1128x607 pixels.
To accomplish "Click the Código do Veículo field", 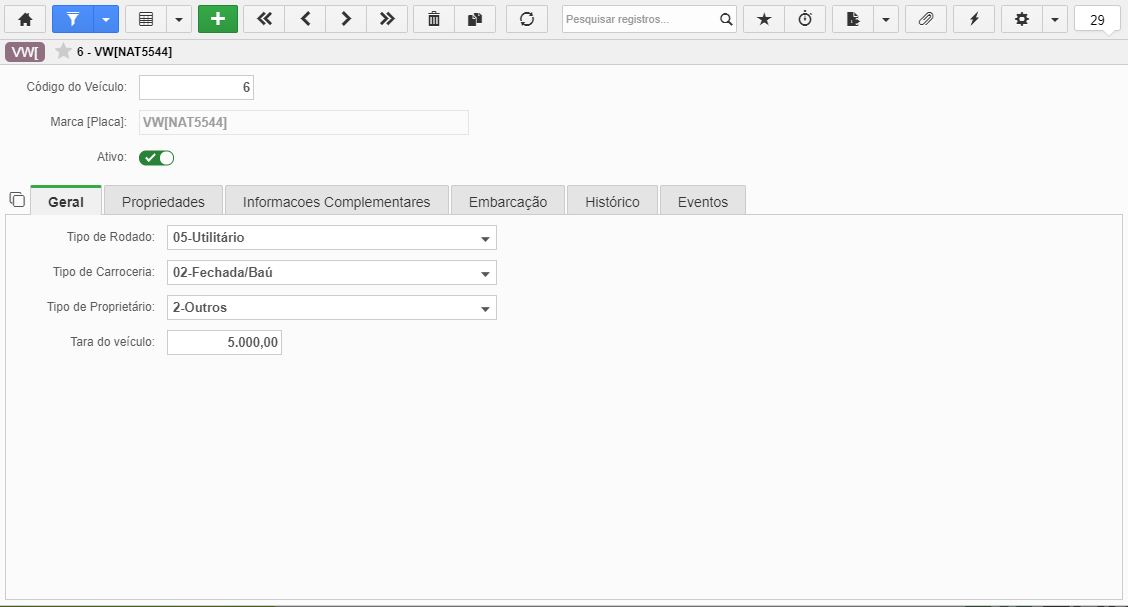I will (x=196, y=88).
